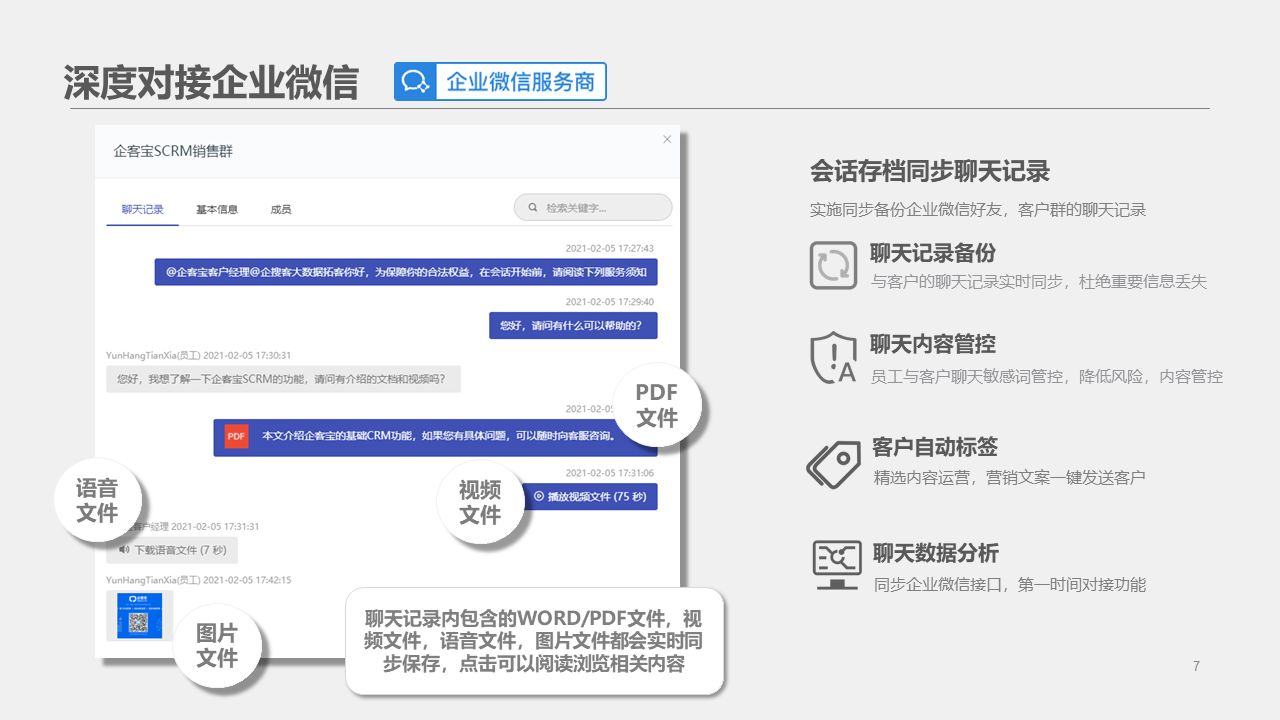Screen dimensions: 1280x720
Task: Click the speaker icon beside 下载语音文件
Action: tap(124, 550)
